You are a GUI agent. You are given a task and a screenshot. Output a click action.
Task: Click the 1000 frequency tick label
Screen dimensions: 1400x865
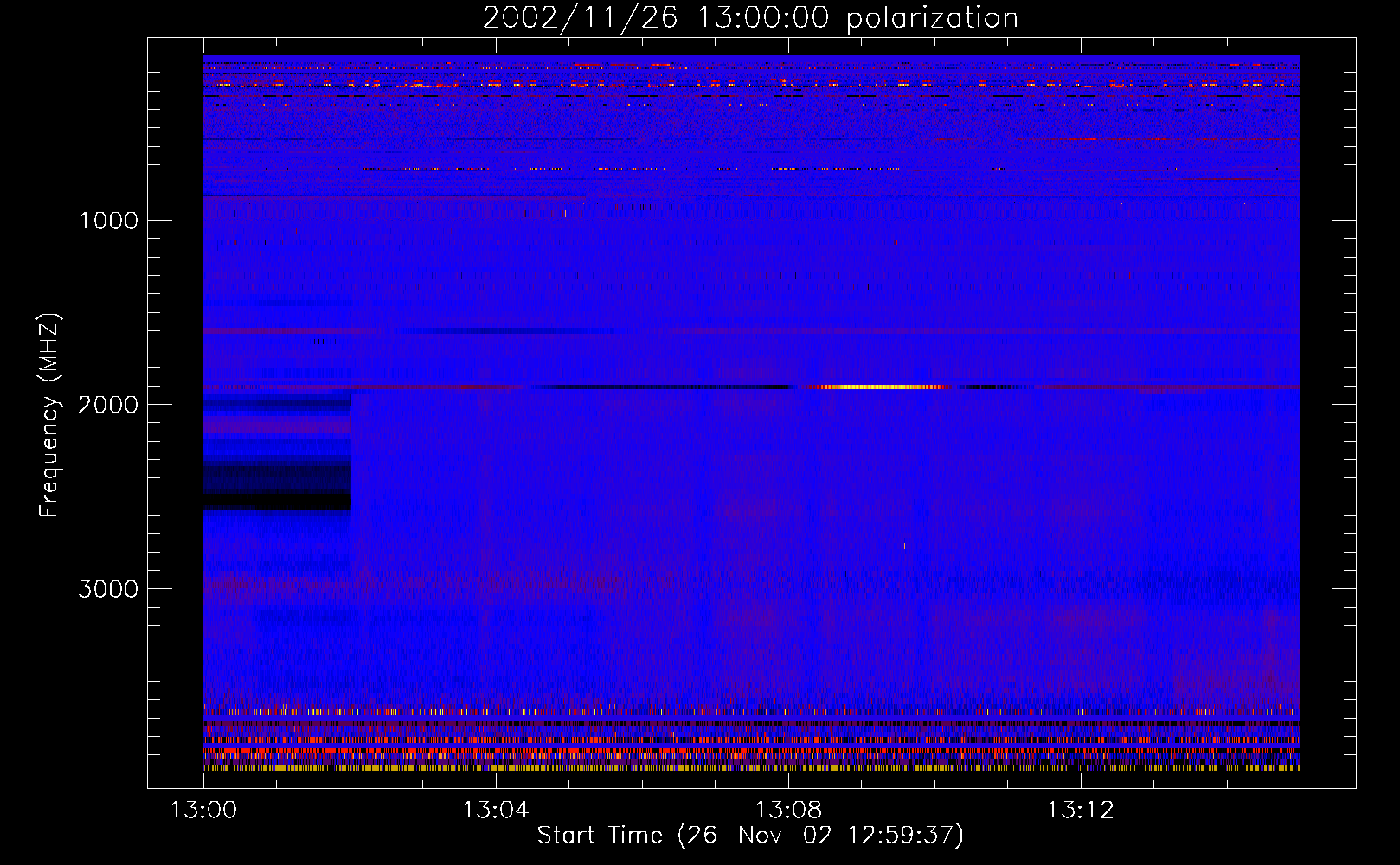109,221
